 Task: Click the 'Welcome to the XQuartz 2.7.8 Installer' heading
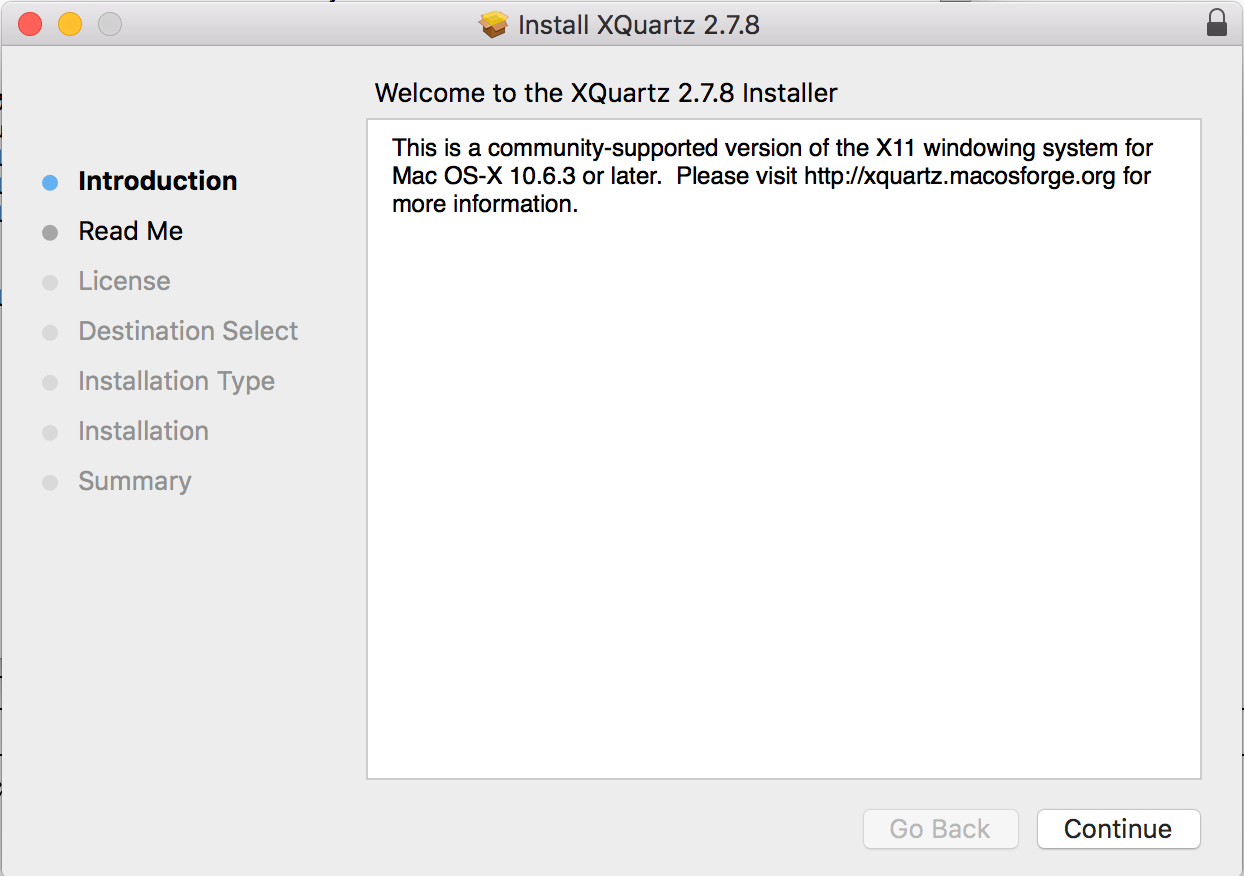coord(606,94)
